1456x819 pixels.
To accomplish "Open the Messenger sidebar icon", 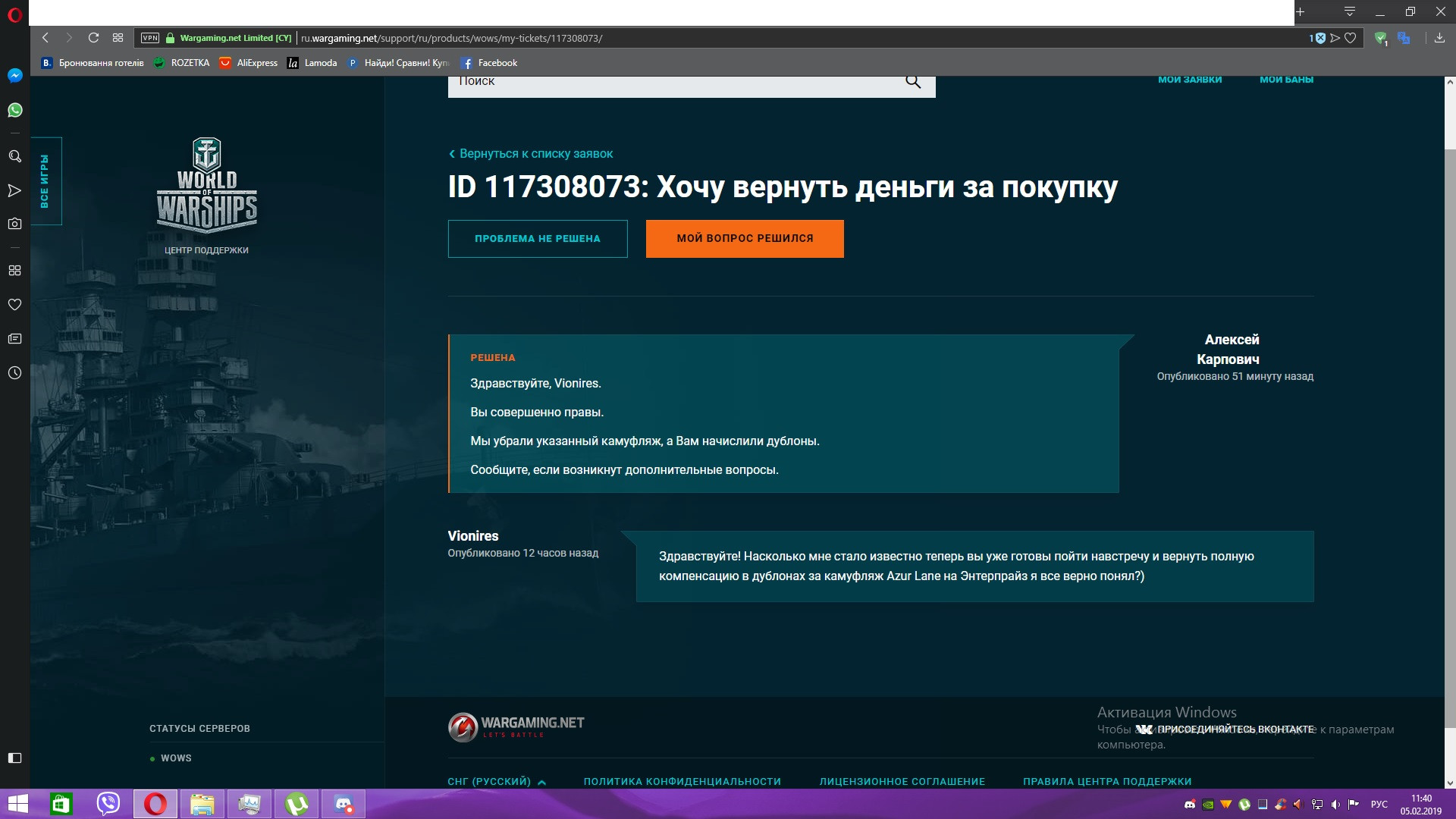I will pos(14,75).
